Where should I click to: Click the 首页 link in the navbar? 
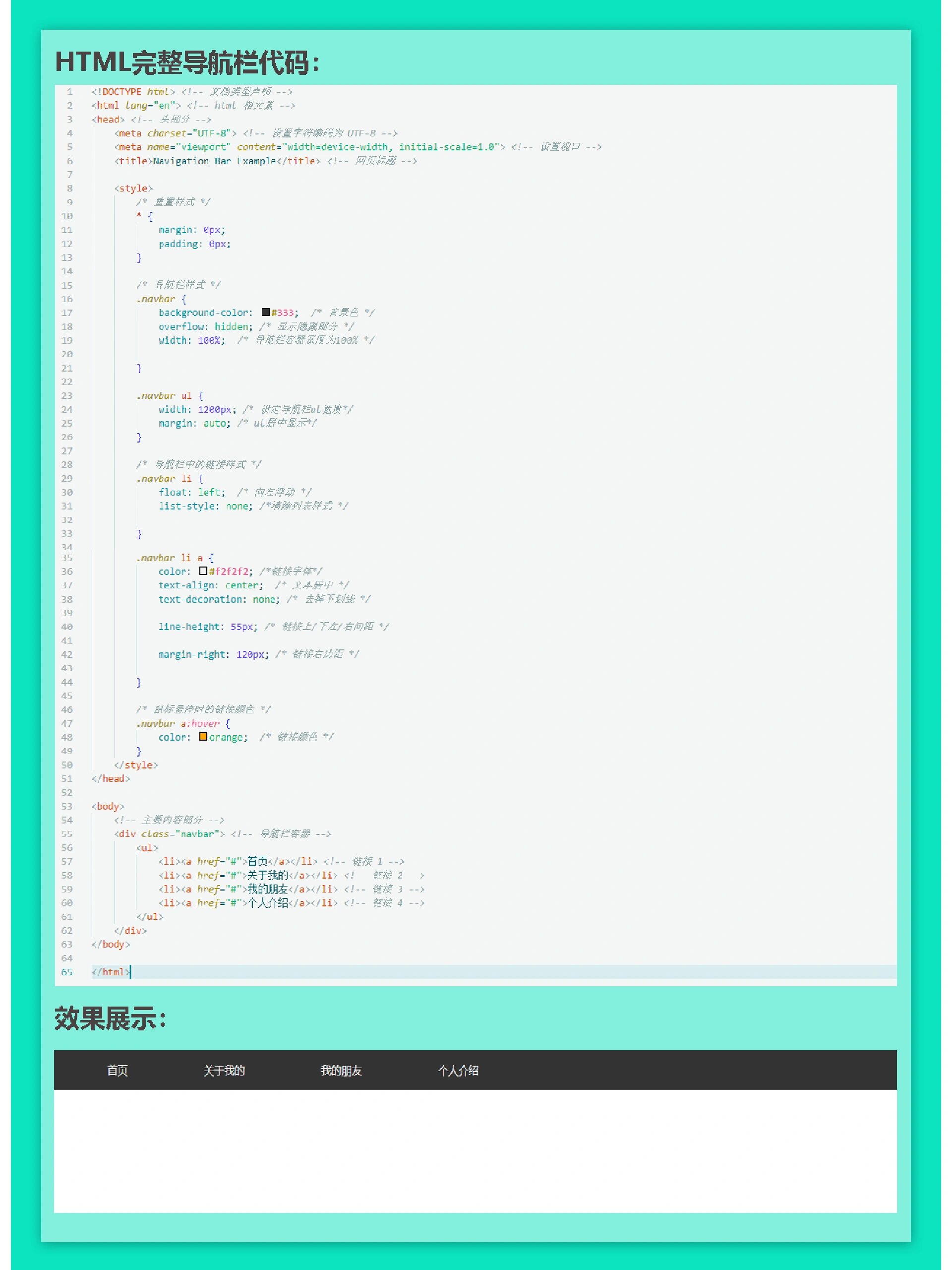tap(117, 1070)
